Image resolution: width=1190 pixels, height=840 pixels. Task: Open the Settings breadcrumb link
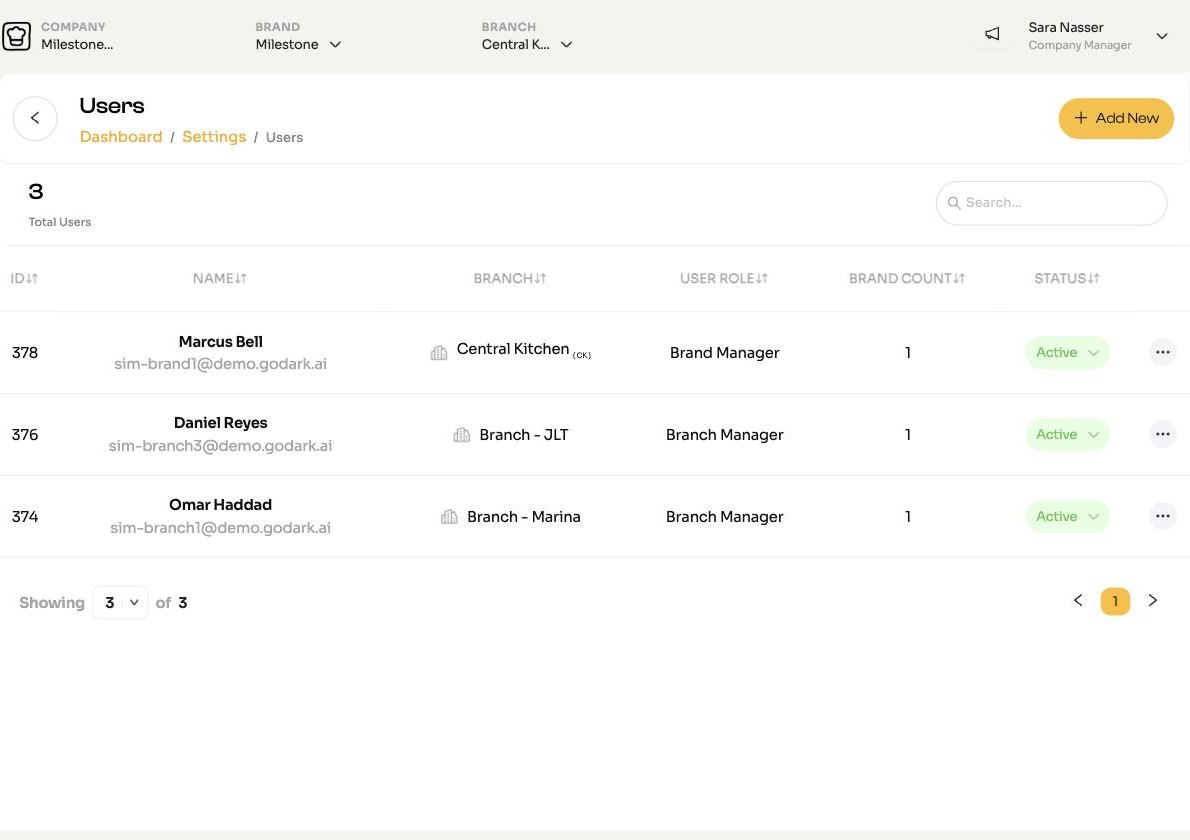click(x=214, y=137)
